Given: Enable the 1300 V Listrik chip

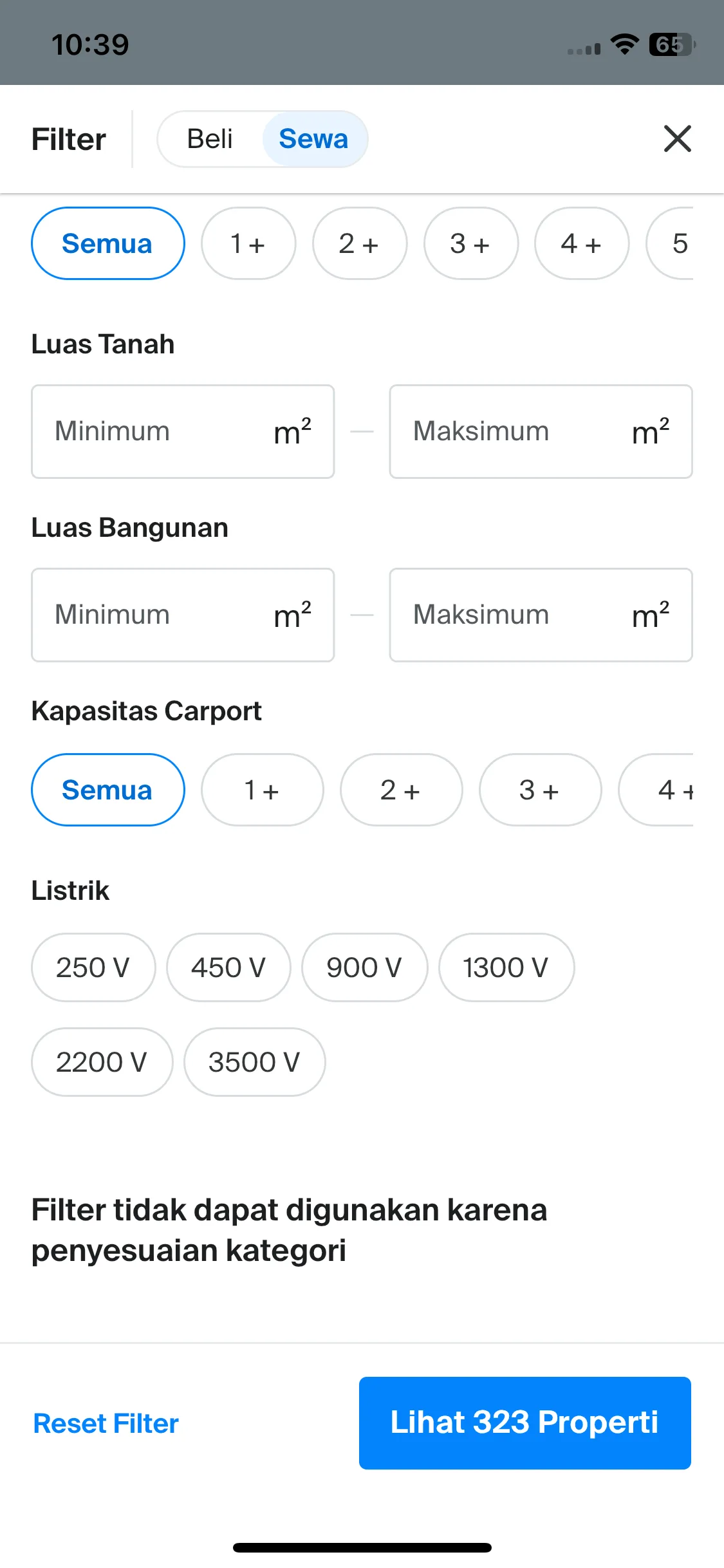Looking at the screenshot, I should coord(506,967).
